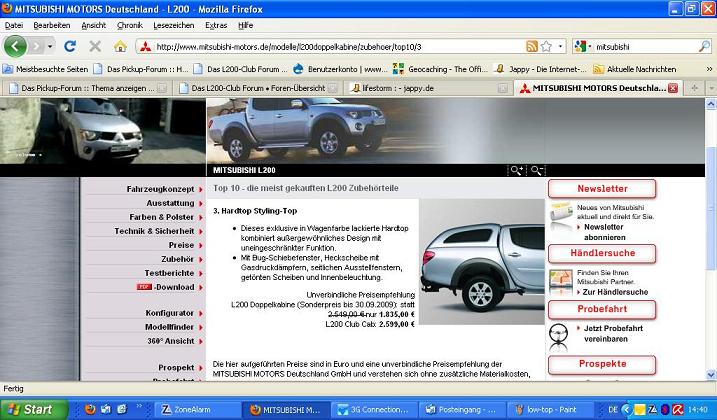Click the Probefahrt button
This screenshot has width=717, height=420.
602,309
